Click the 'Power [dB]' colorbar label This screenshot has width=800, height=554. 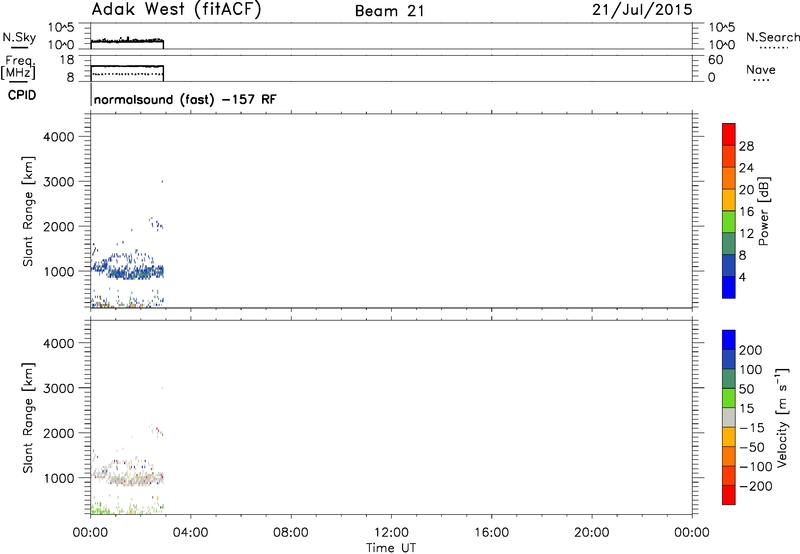(x=764, y=211)
